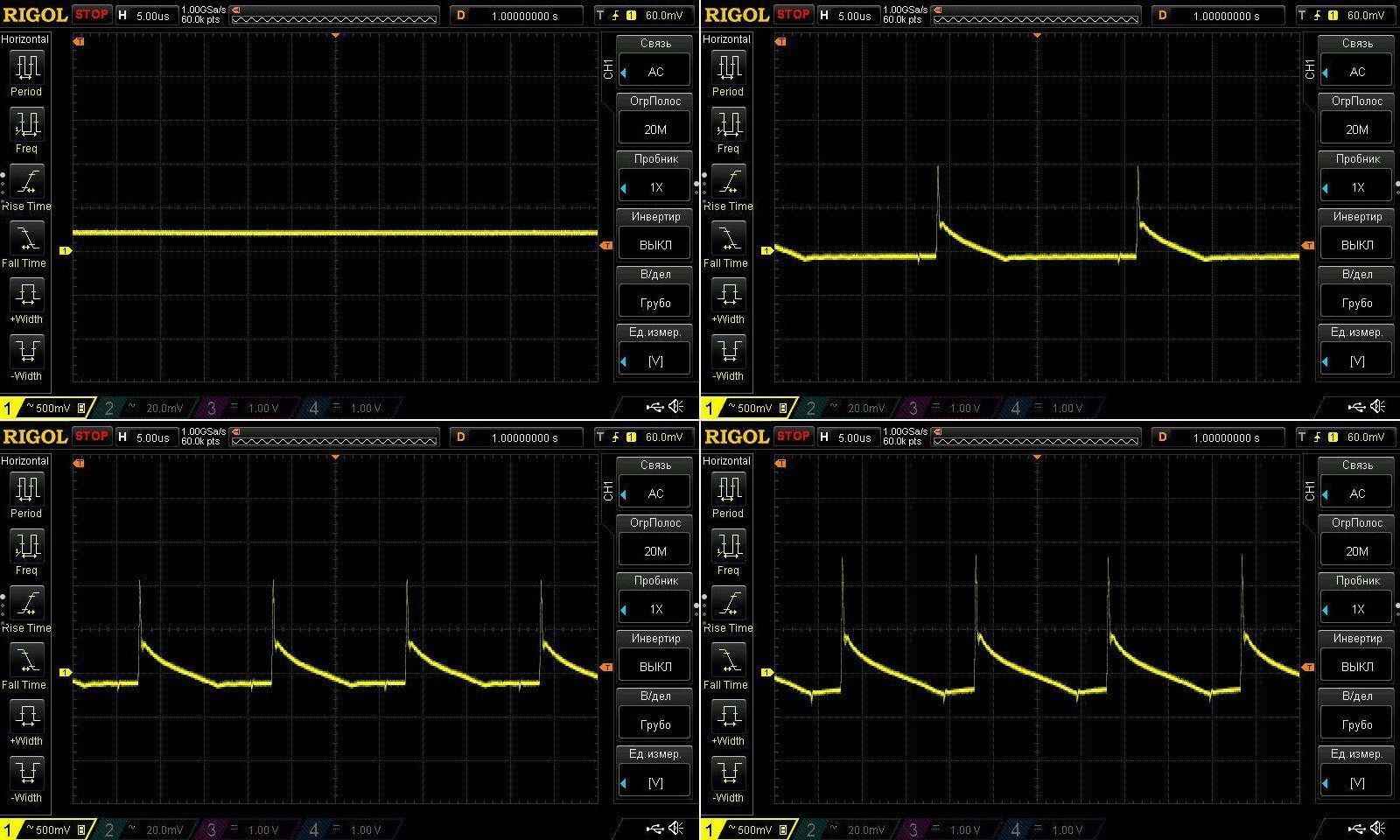1400x840 pixels.
Task: Select channel 2 tab in top-left panel
Action: pyautogui.click(x=145, y=408)
